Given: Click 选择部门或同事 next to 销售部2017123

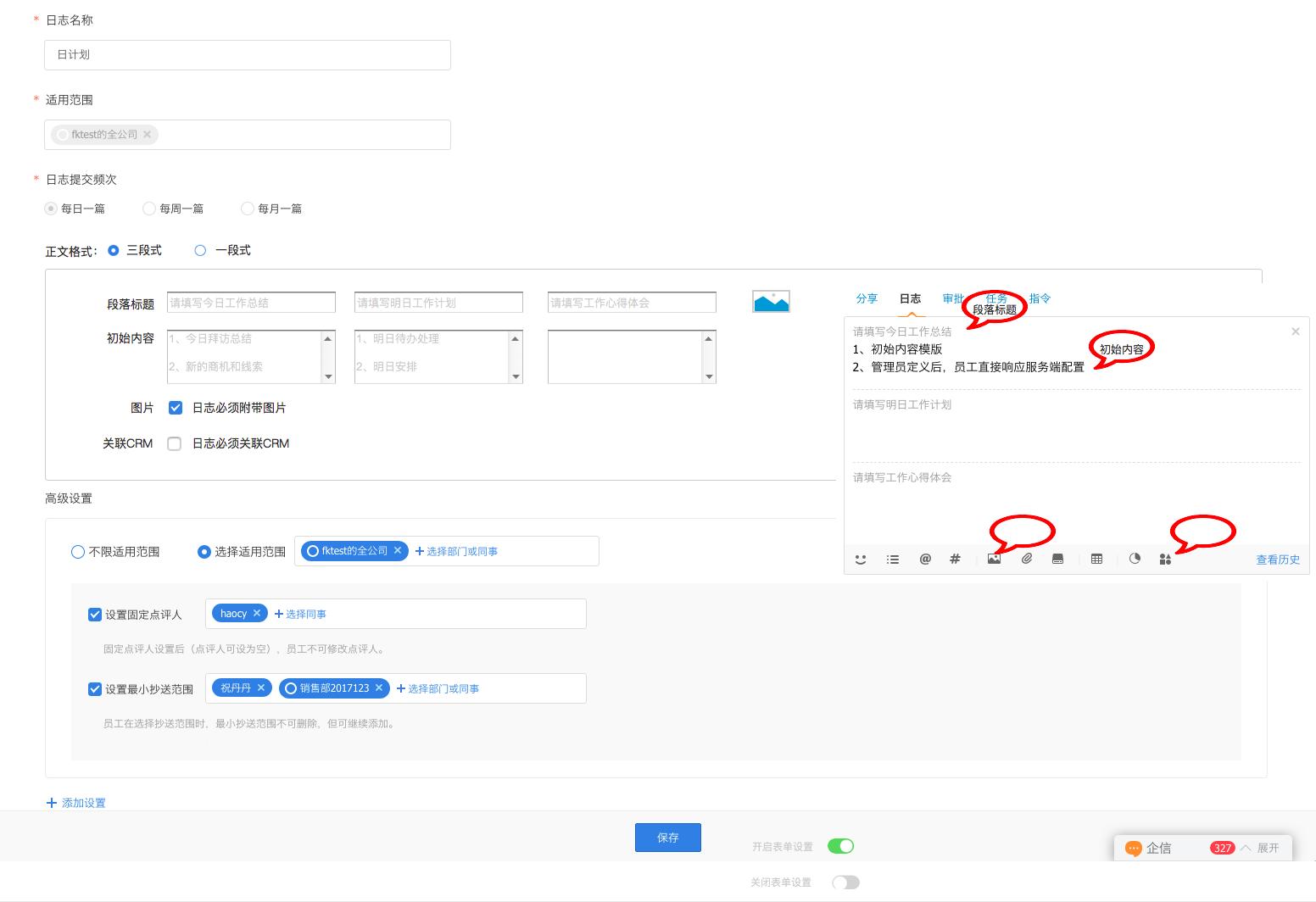Looking at the screenshot, I should 438,688.
